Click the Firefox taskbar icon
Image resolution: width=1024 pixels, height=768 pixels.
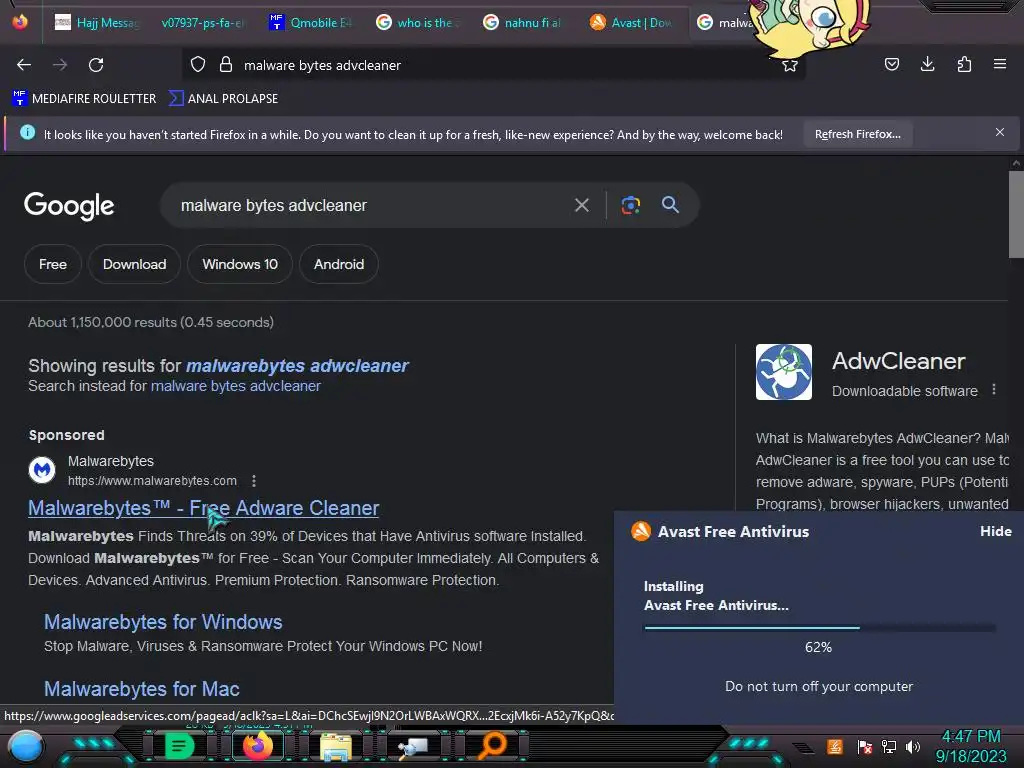[257, 746]
